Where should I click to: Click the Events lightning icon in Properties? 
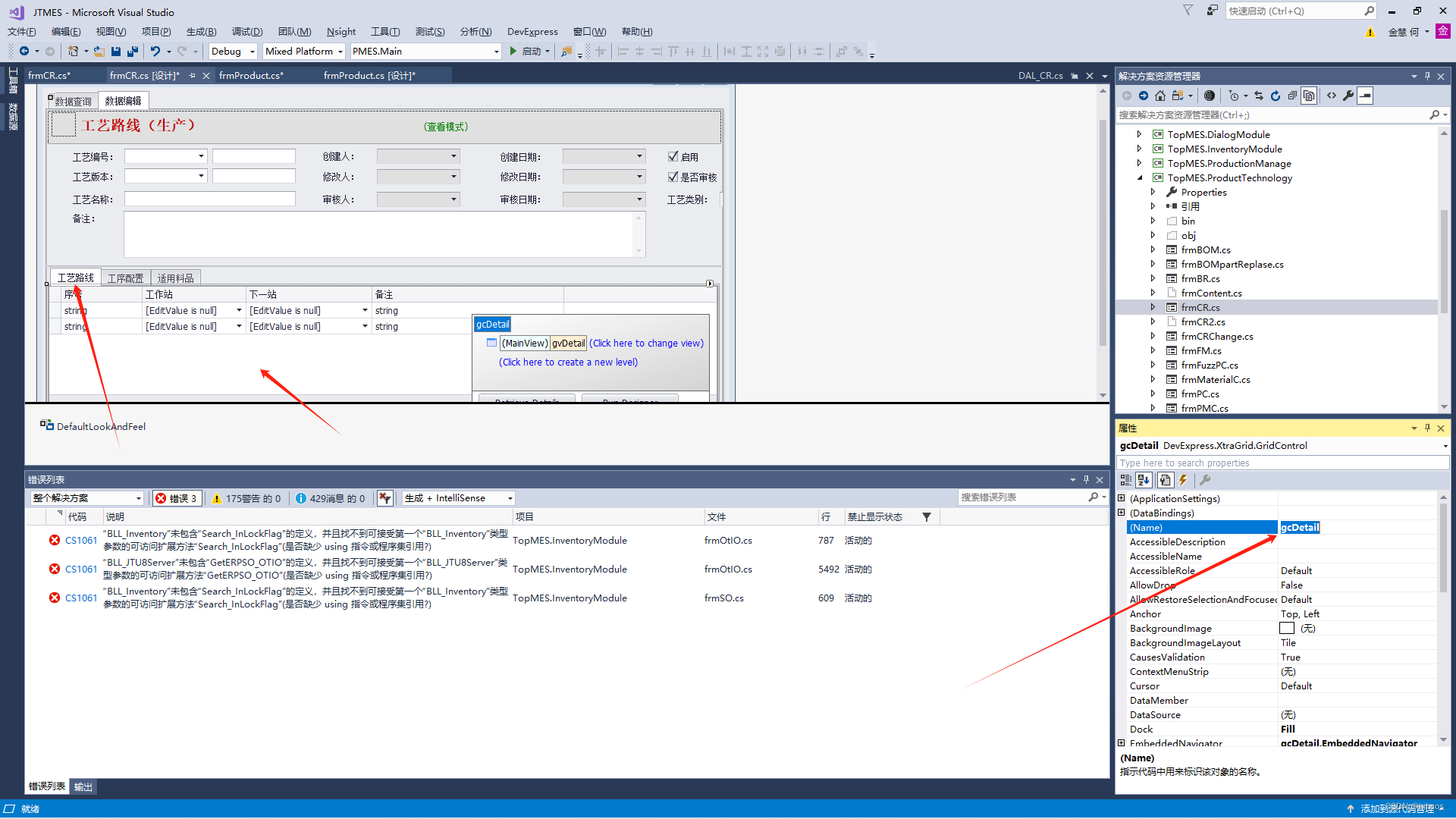[x=1183, y=480]
